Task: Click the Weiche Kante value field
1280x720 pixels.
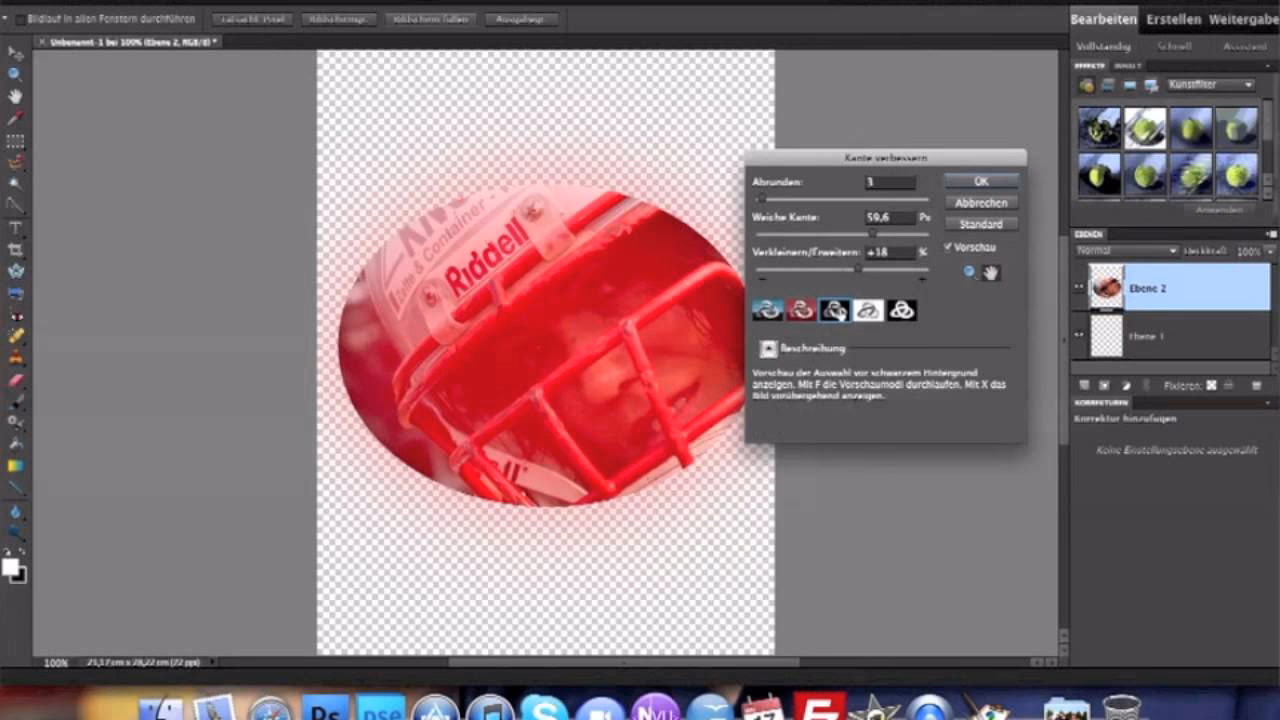Action: pyautogui.click(x=890, y=217)
